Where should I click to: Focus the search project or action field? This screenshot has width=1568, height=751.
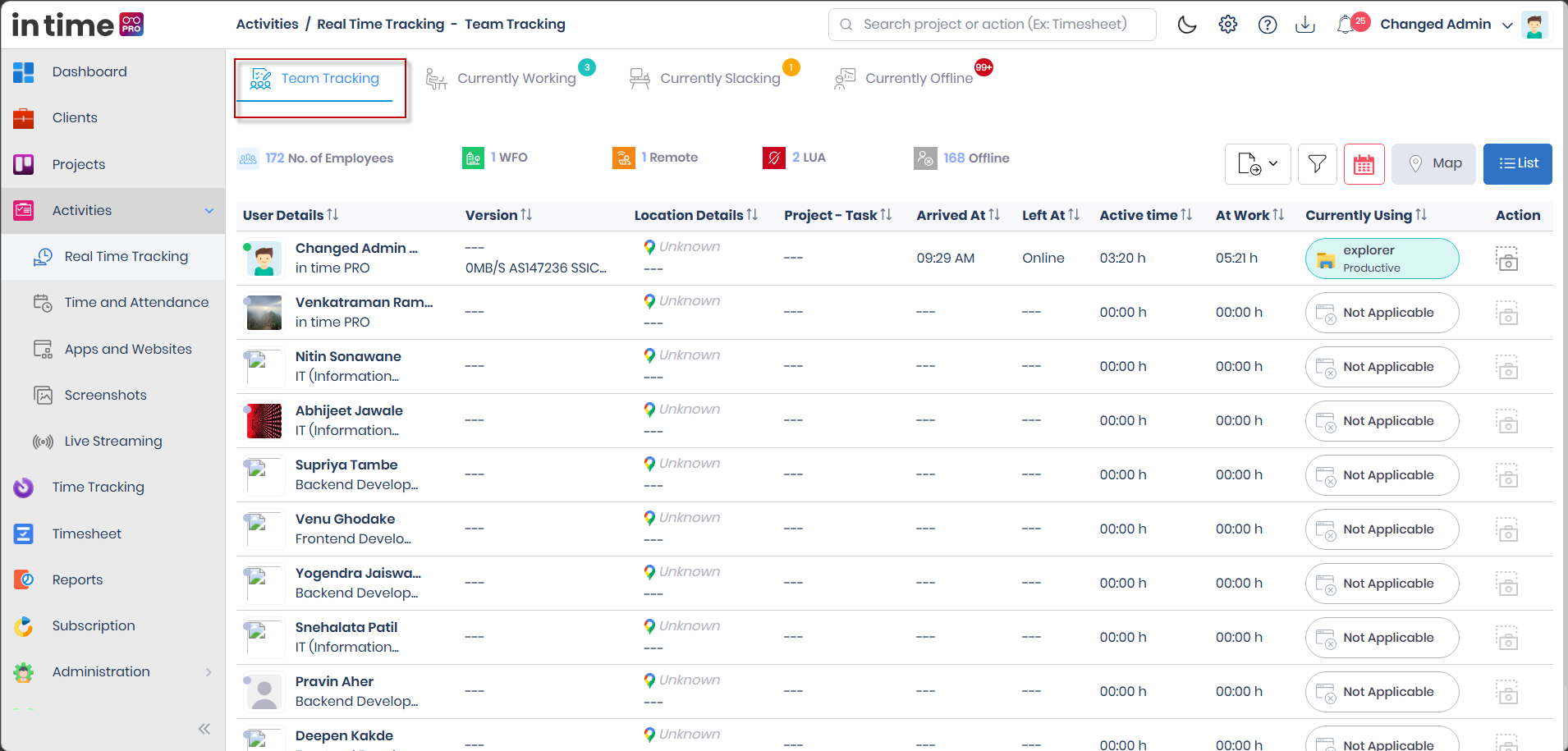coord(992,25)
